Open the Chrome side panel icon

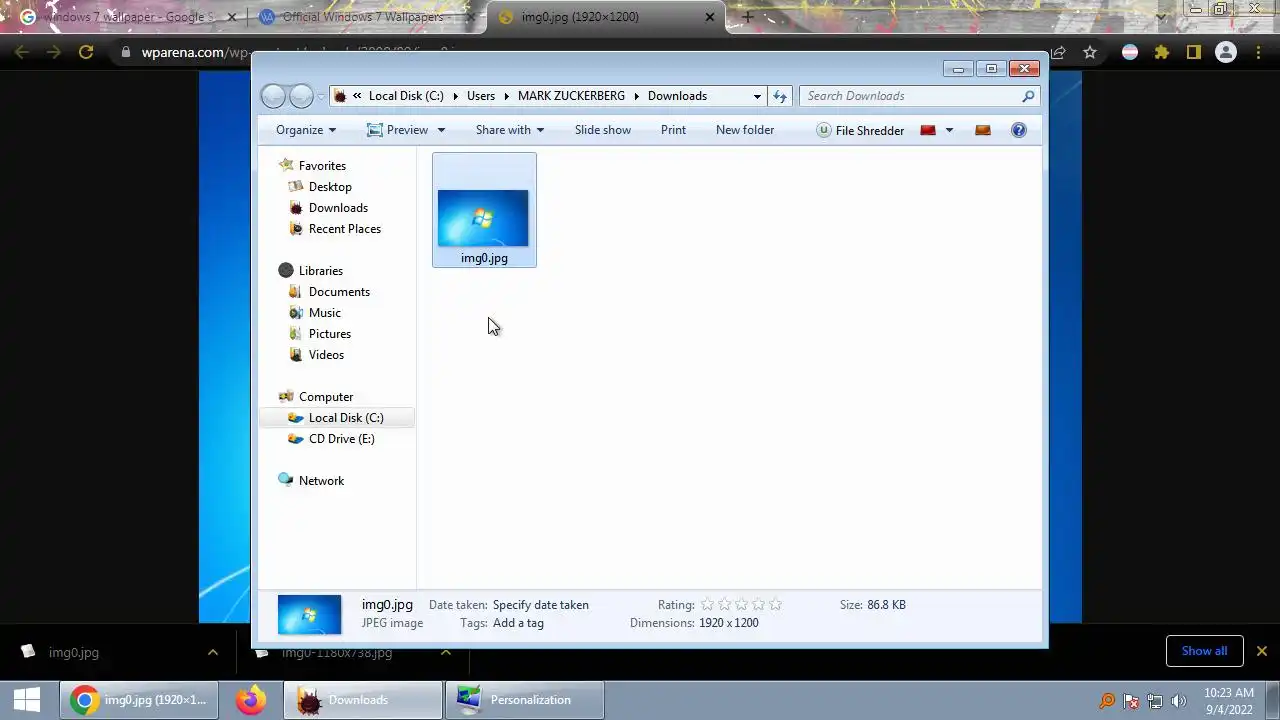(1193, 52)
